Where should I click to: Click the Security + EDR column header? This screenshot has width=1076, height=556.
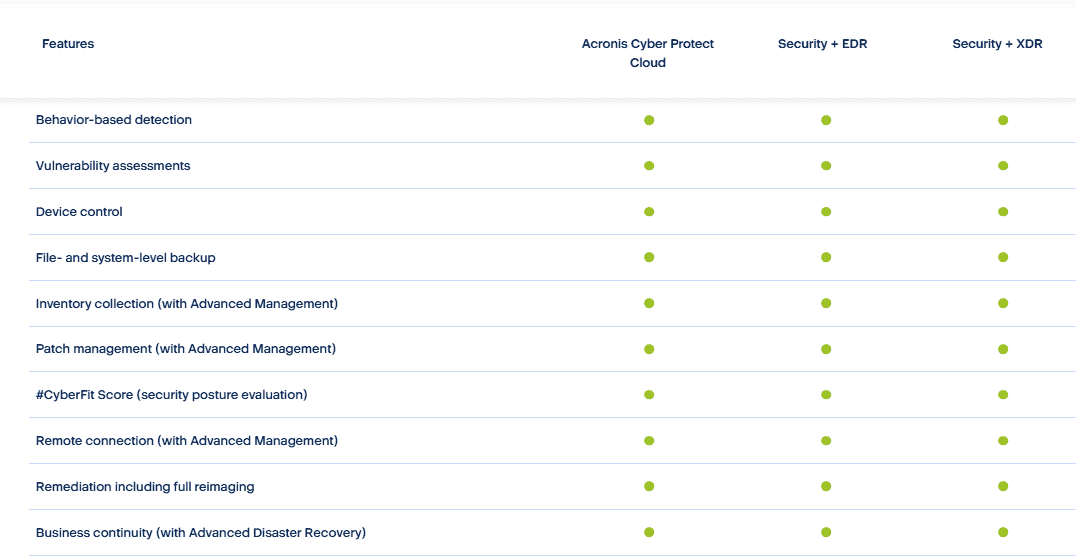(x=823, y=44)
